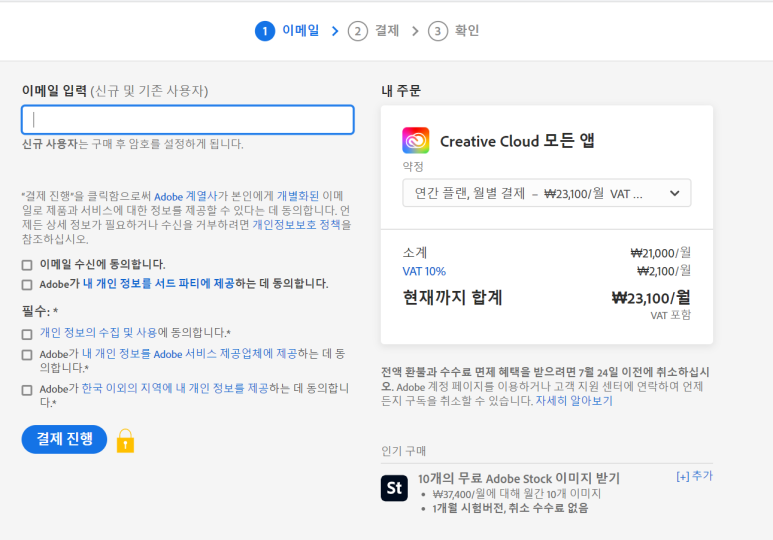This screenshot has width=773, height=540.
Task: Click the 현재까지 합계 label
Action: 453,297
